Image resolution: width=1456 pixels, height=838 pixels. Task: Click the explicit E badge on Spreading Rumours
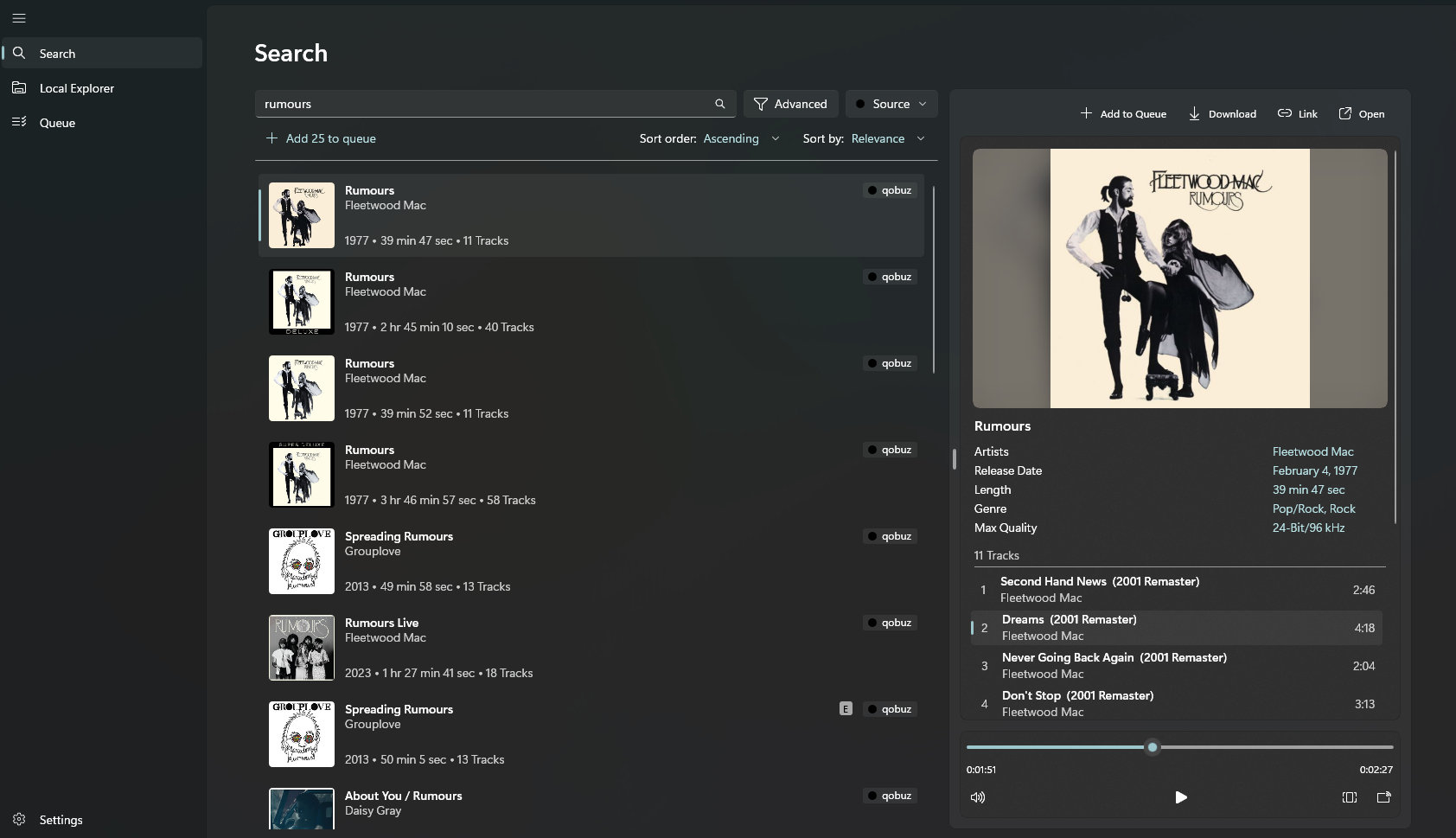(846, 709)
